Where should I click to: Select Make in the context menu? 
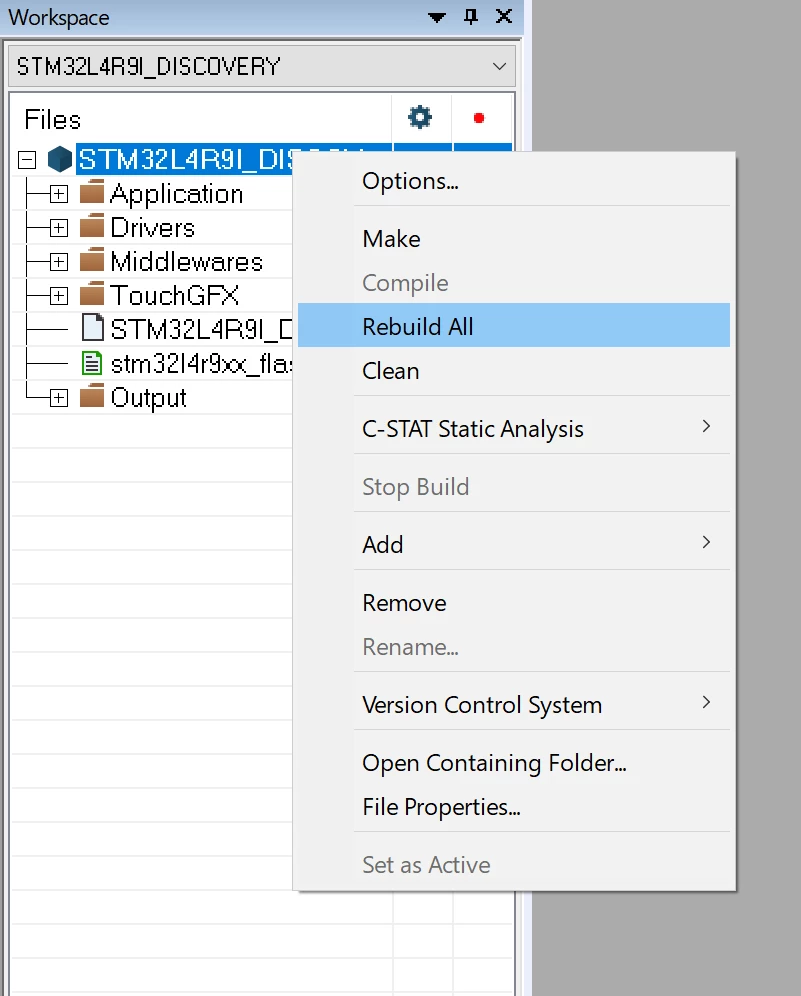(514, 239)
